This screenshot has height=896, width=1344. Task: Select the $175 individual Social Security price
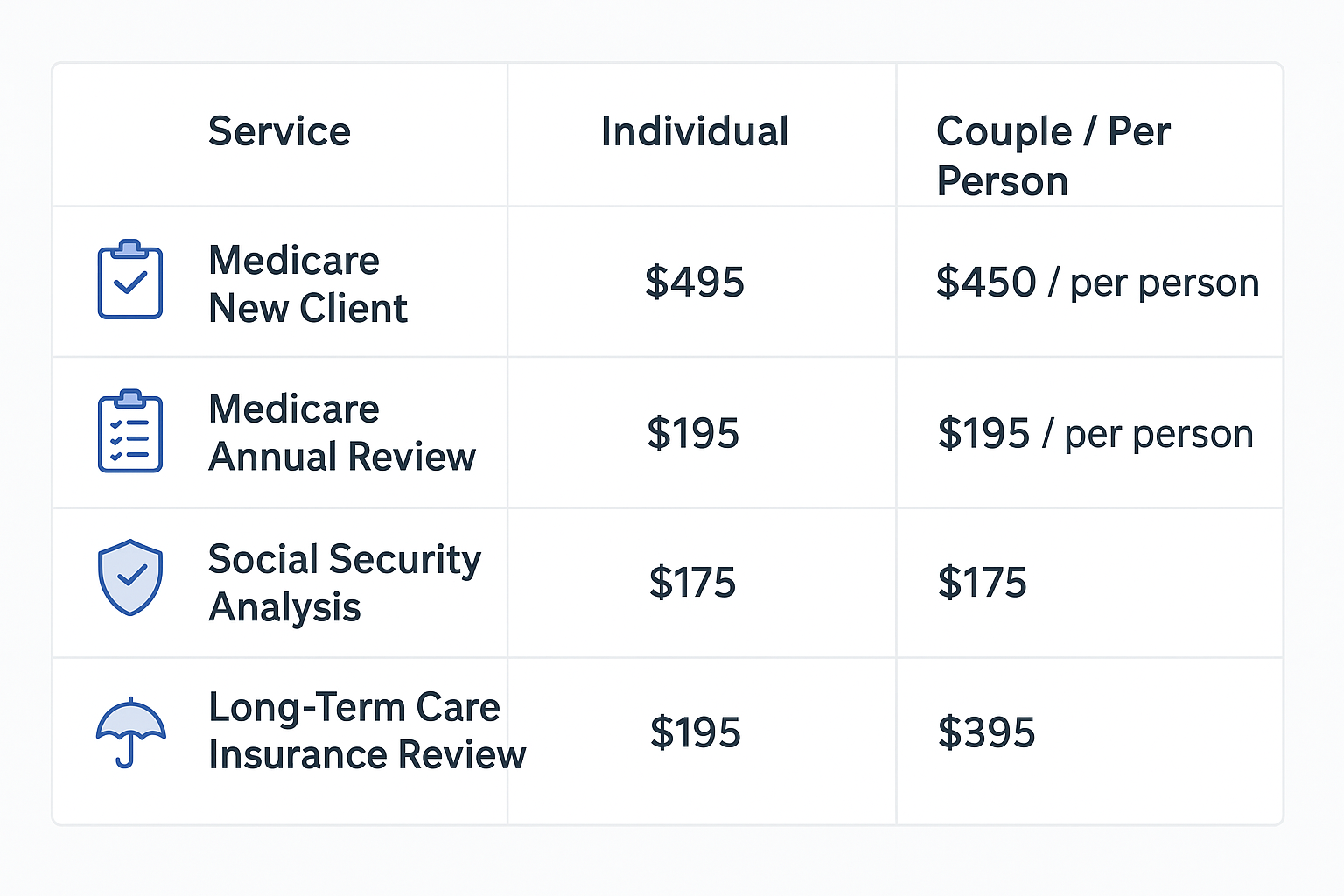pos(692,583)
